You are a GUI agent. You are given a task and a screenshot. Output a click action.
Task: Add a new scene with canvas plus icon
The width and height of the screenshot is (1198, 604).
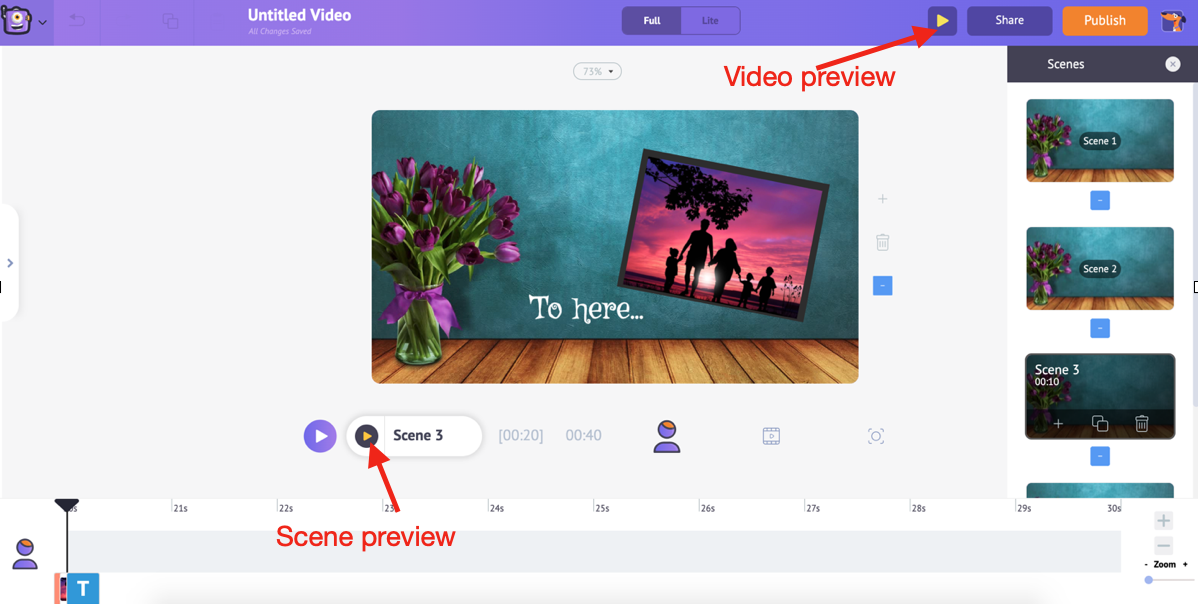point(882,199)
